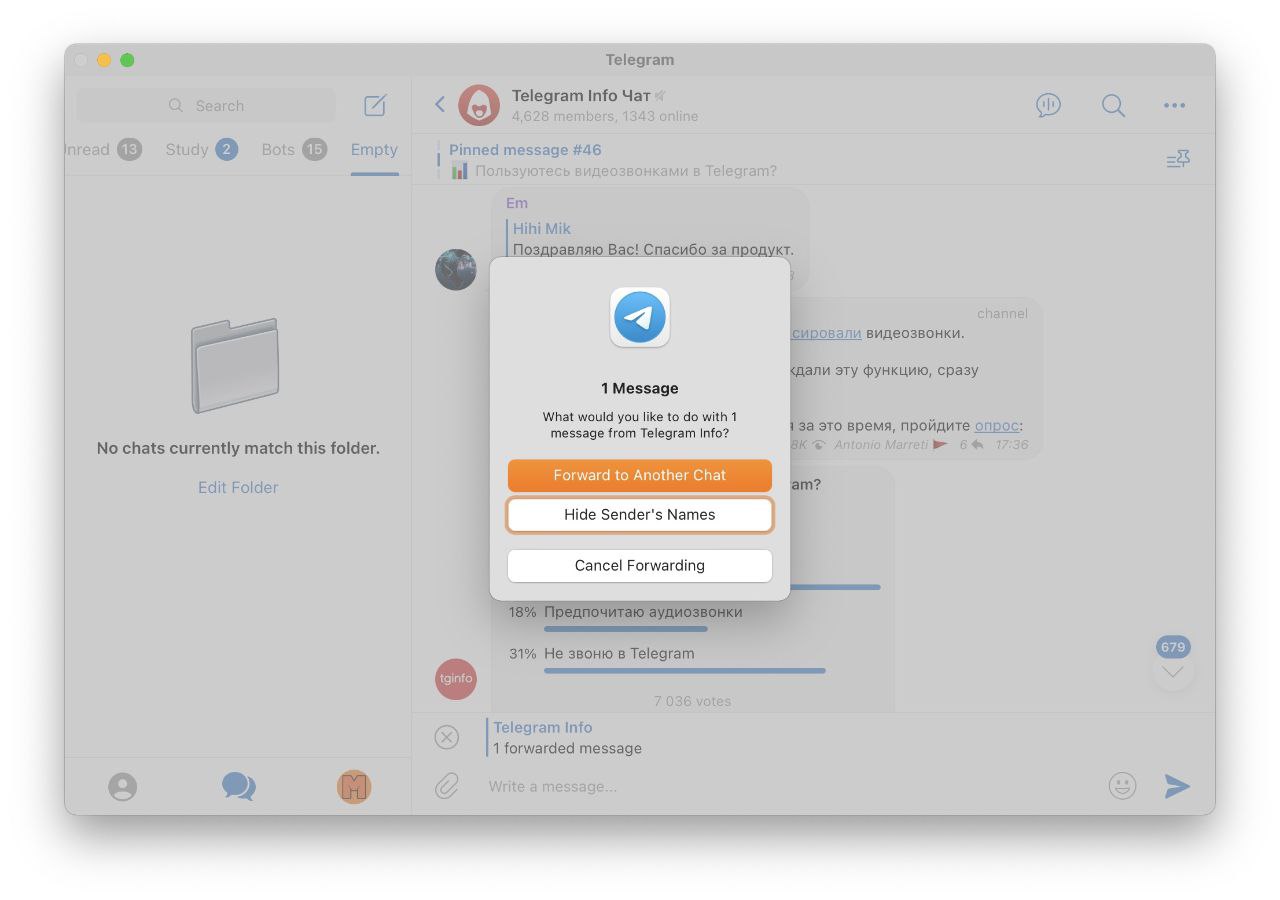The image size is (1280, 900).
Task: Cancel forwarded message with X icon
Action: 447,737
